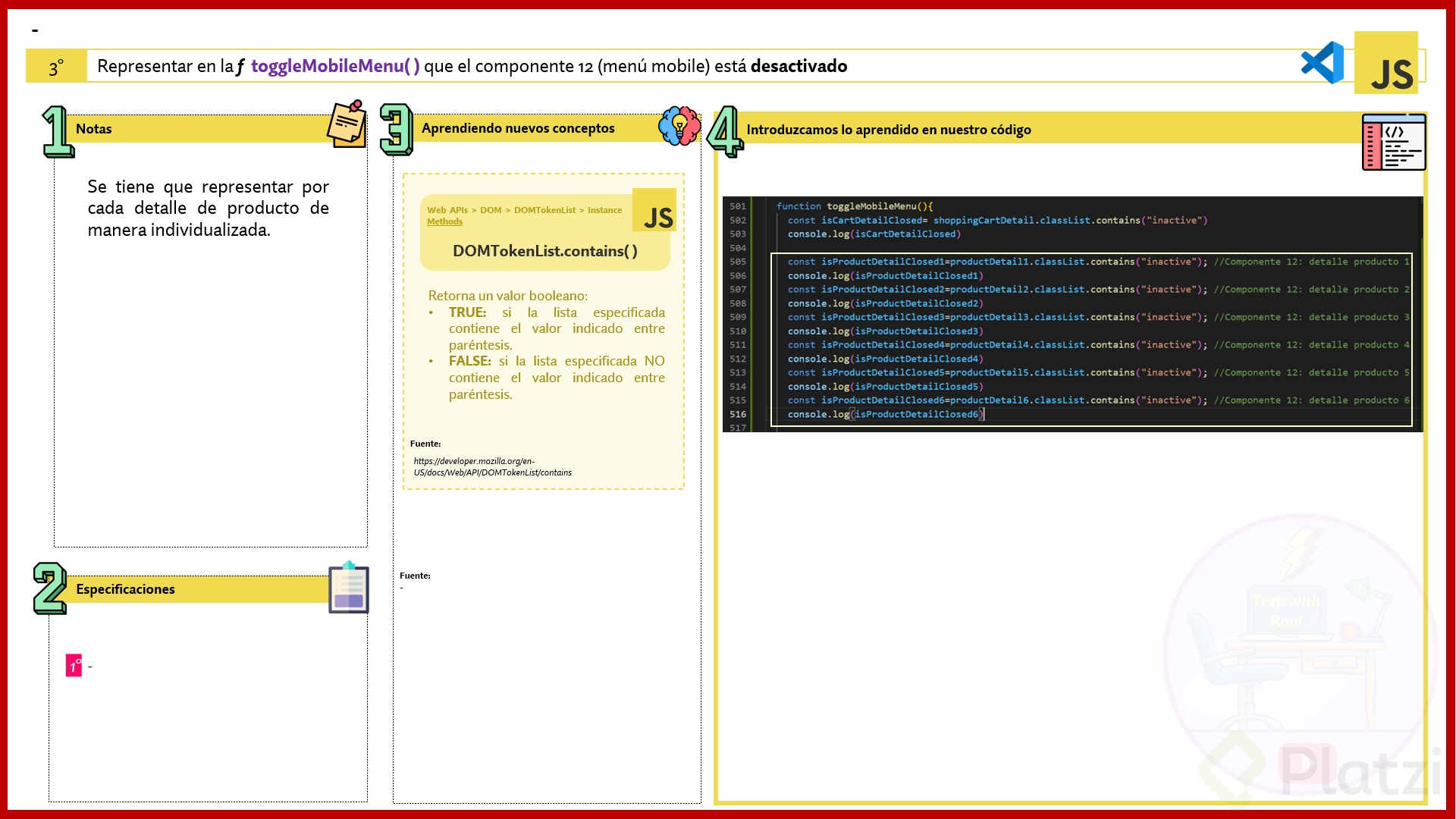Screen dimensions: 1456x819
Task: Click function toggleMobileMenu(){ code line
Action: [855, 206]
